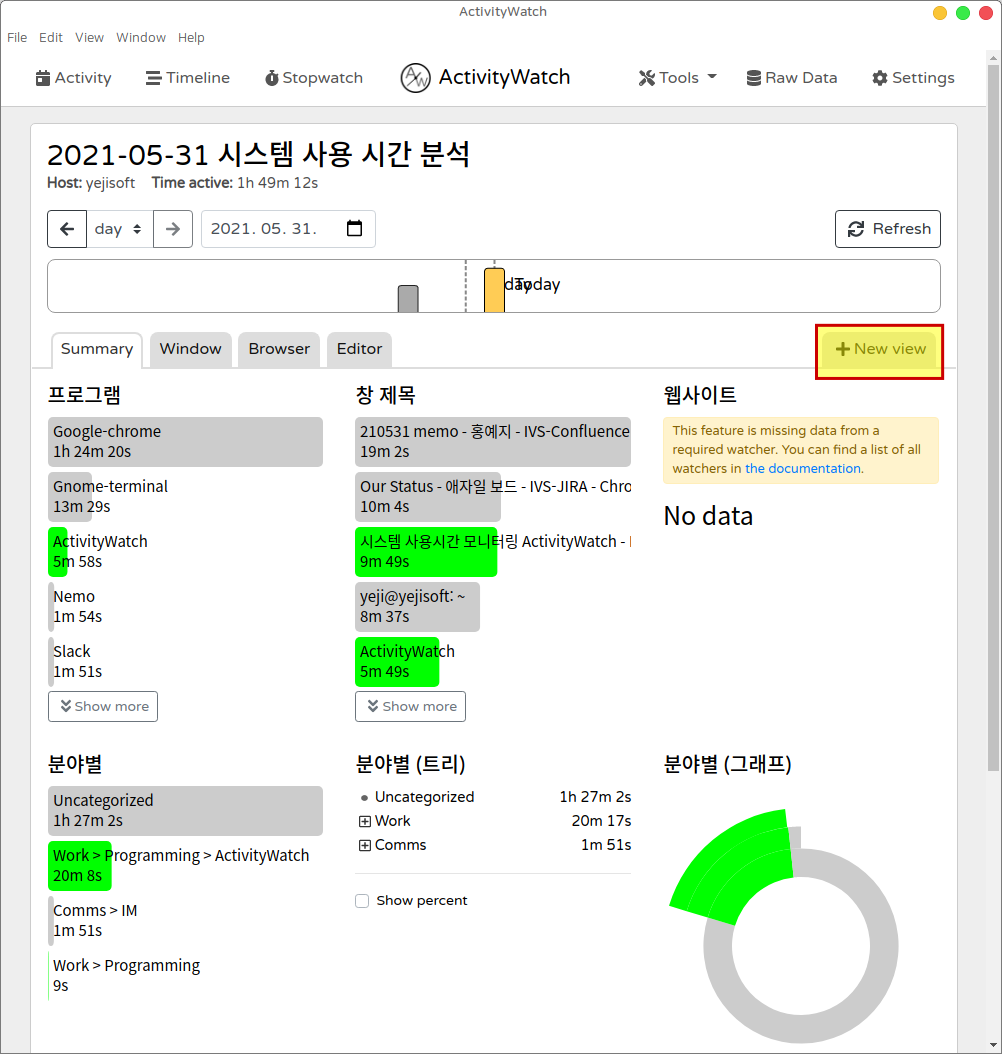Click the calendar picker icon in date field
This screenshot has width=1002, height=1054.
[354, 229]
